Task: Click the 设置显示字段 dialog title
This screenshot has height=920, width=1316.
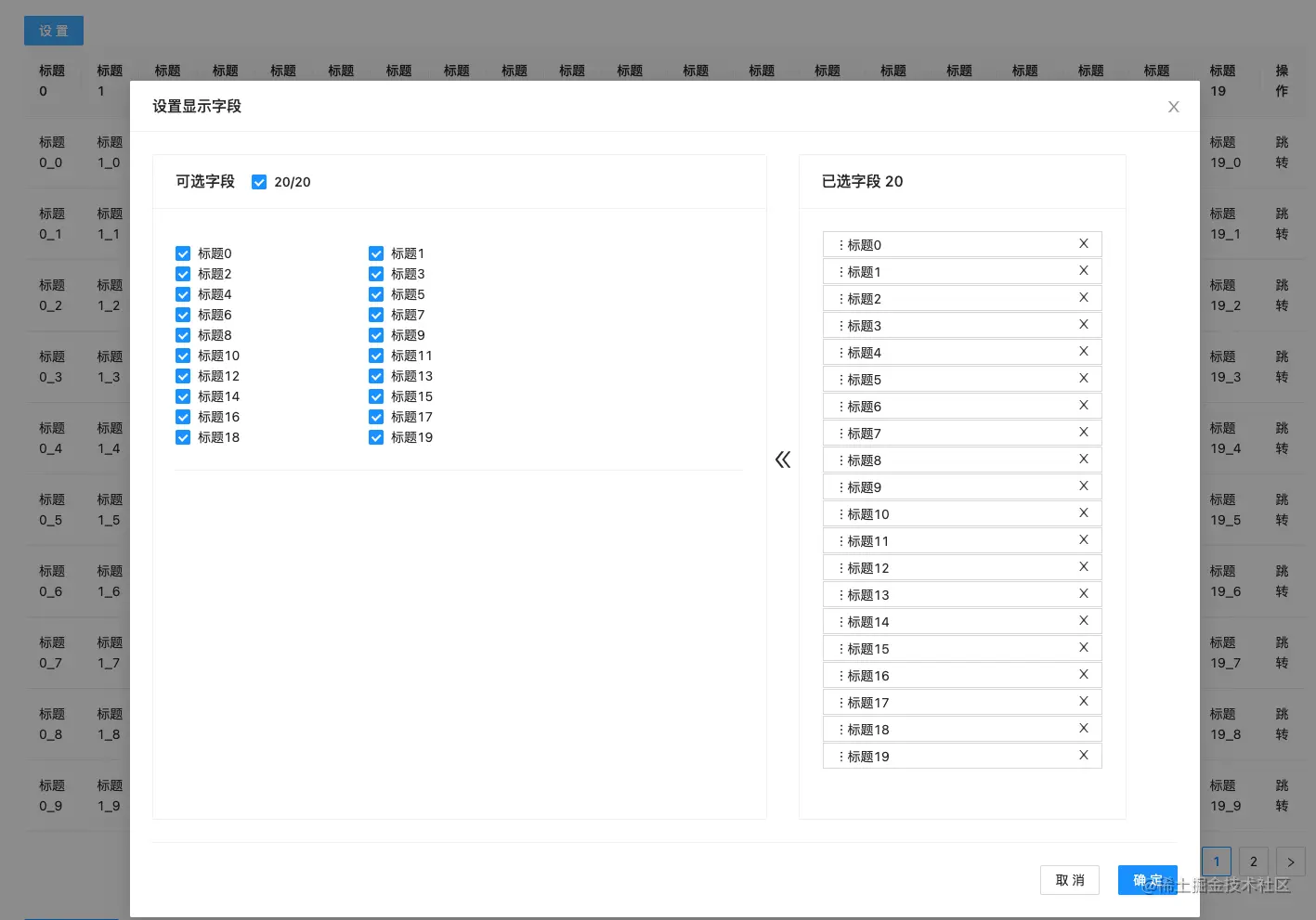Action: point(197,107)
